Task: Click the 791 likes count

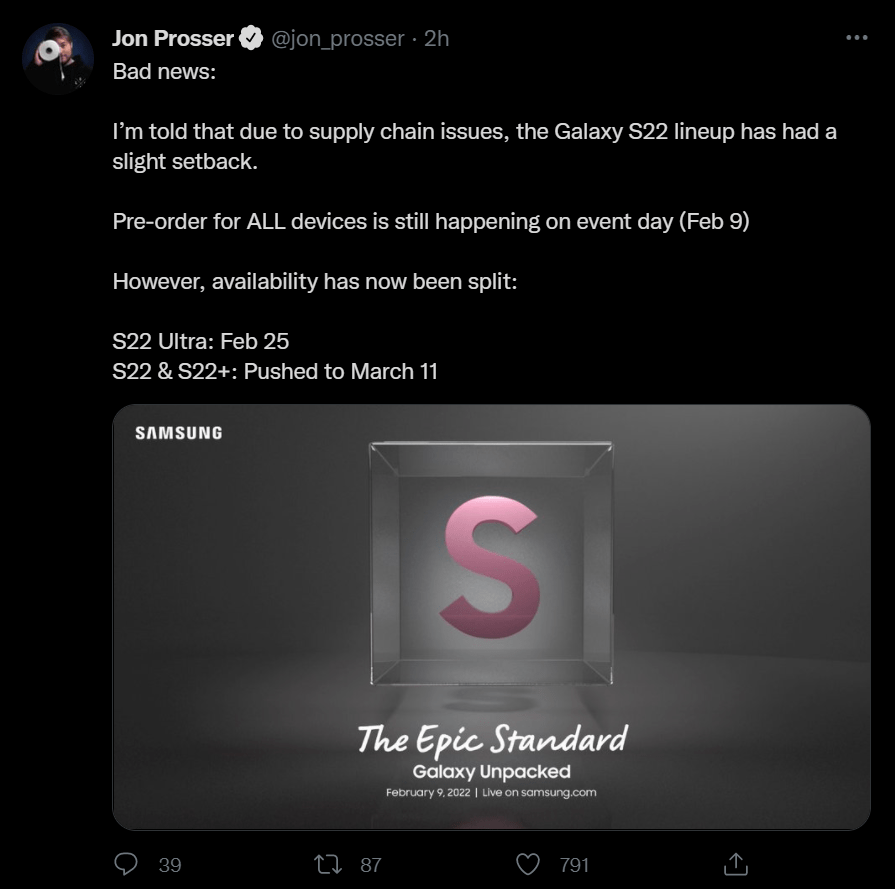Action: coord(574,865)
